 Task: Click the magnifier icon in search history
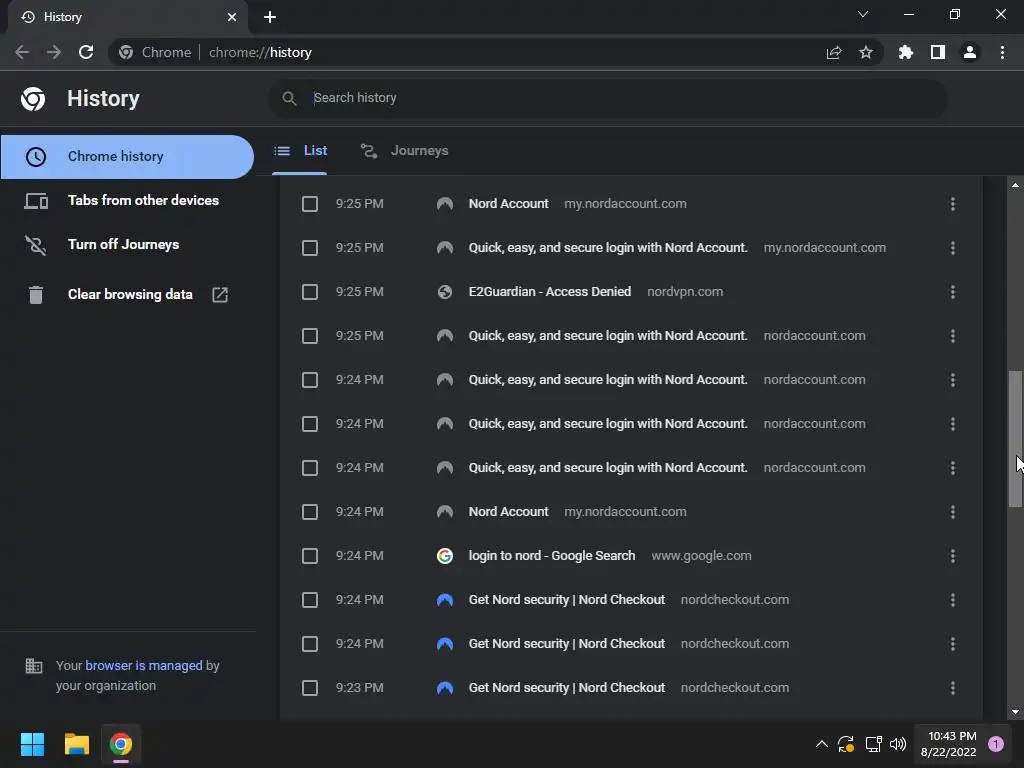click(x=289, y=98)
